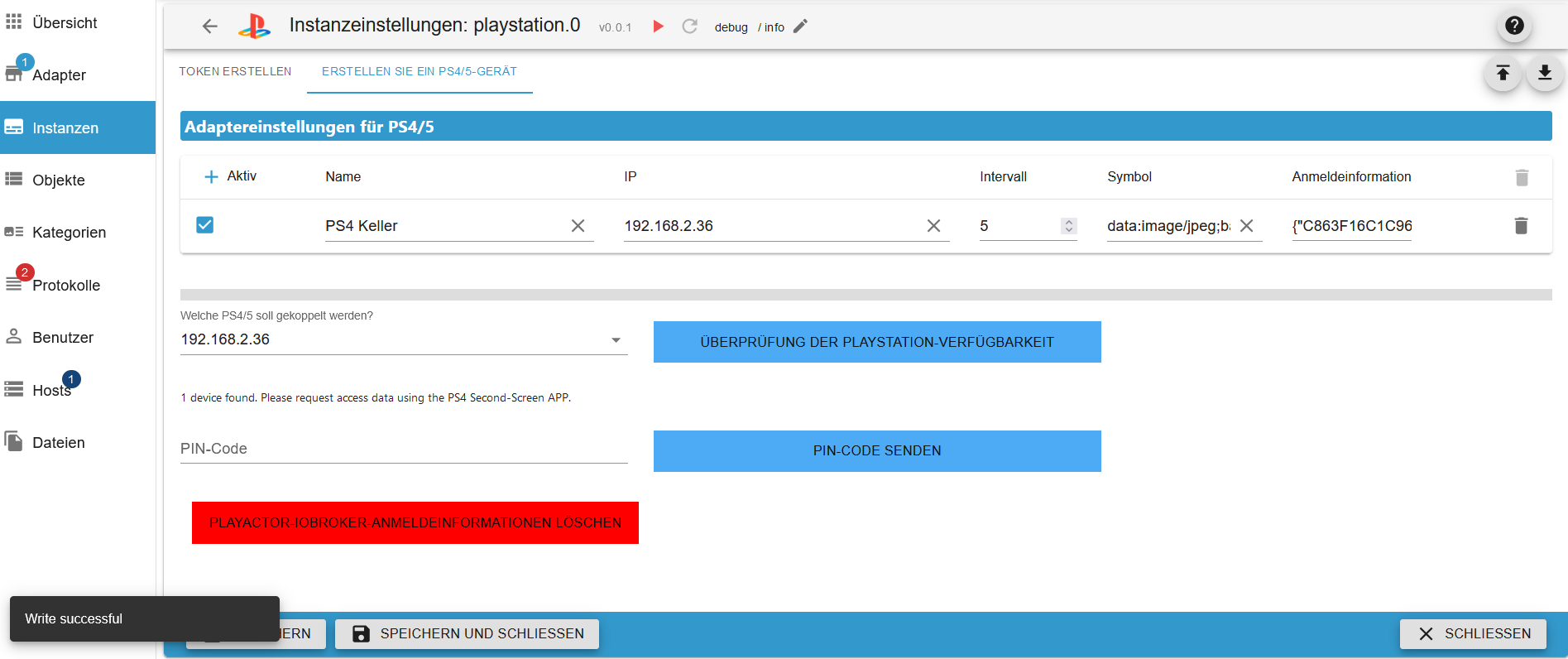Open the Übersicht grid icon in sidebar
The height and width of the screenshot is (659, 1568).
[x=14, y=22]
